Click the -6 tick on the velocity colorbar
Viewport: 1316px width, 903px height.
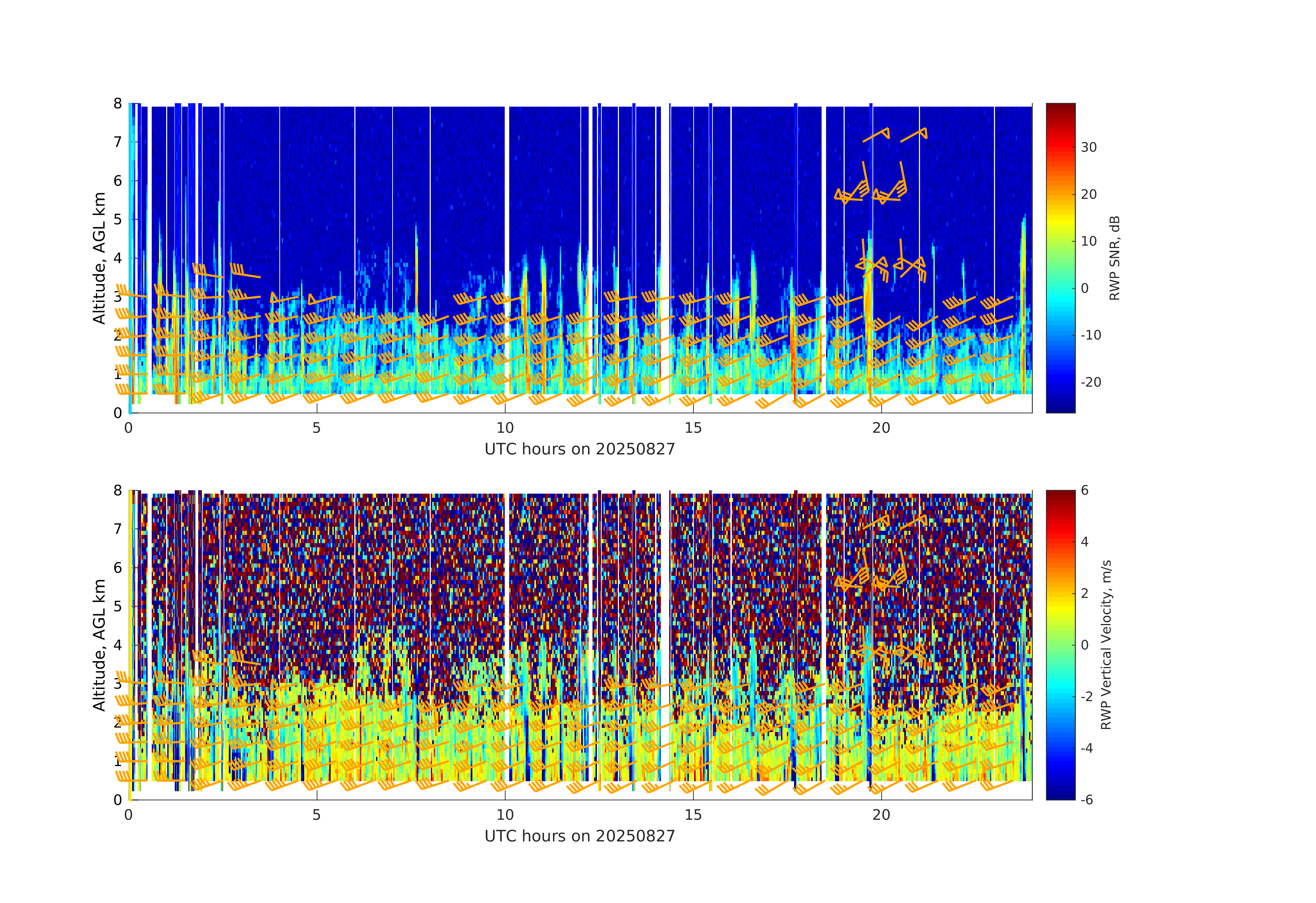pyautogui.click(x=1087, y=800)
